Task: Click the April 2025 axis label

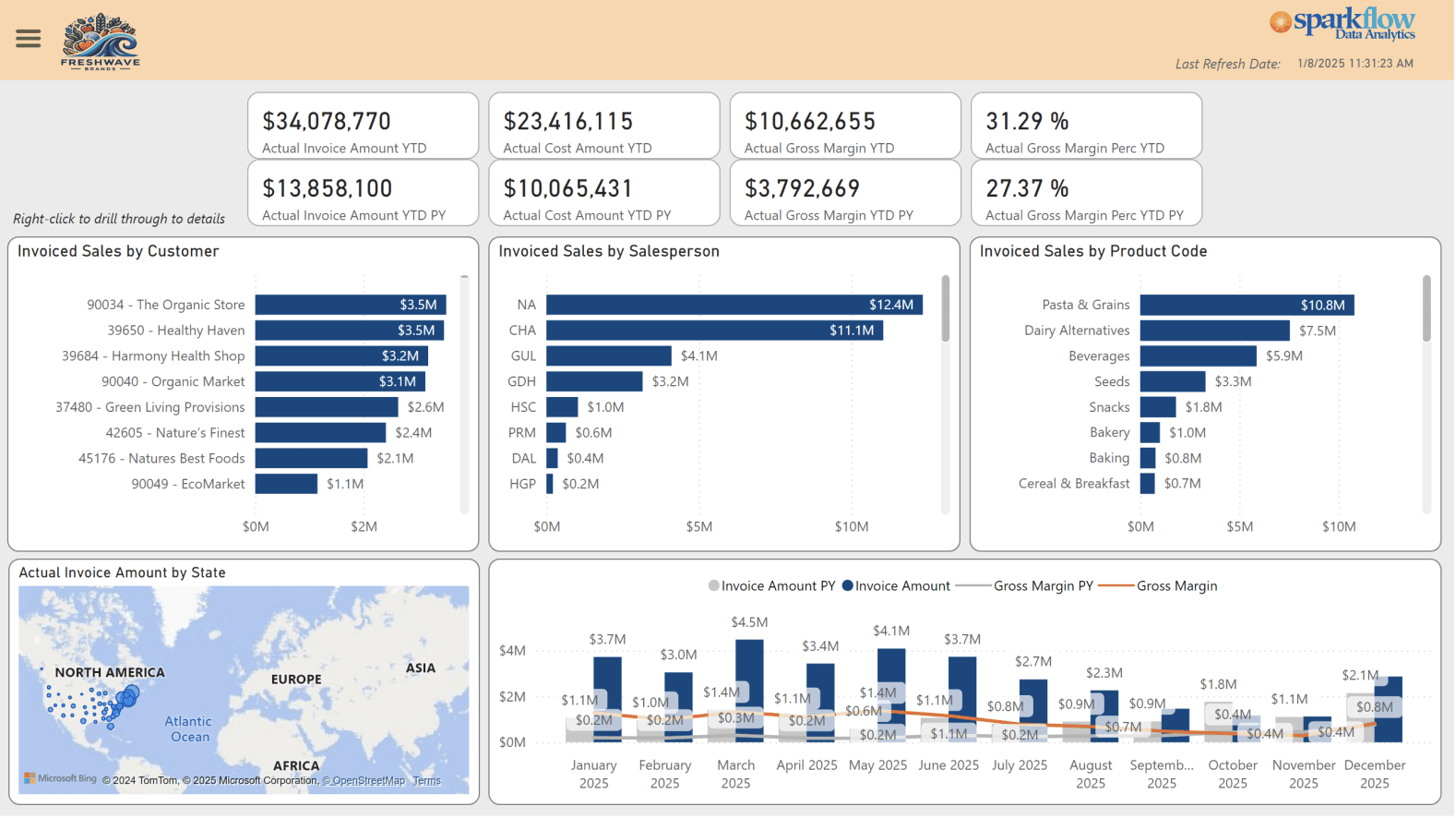Action: [x=807, y=766]
